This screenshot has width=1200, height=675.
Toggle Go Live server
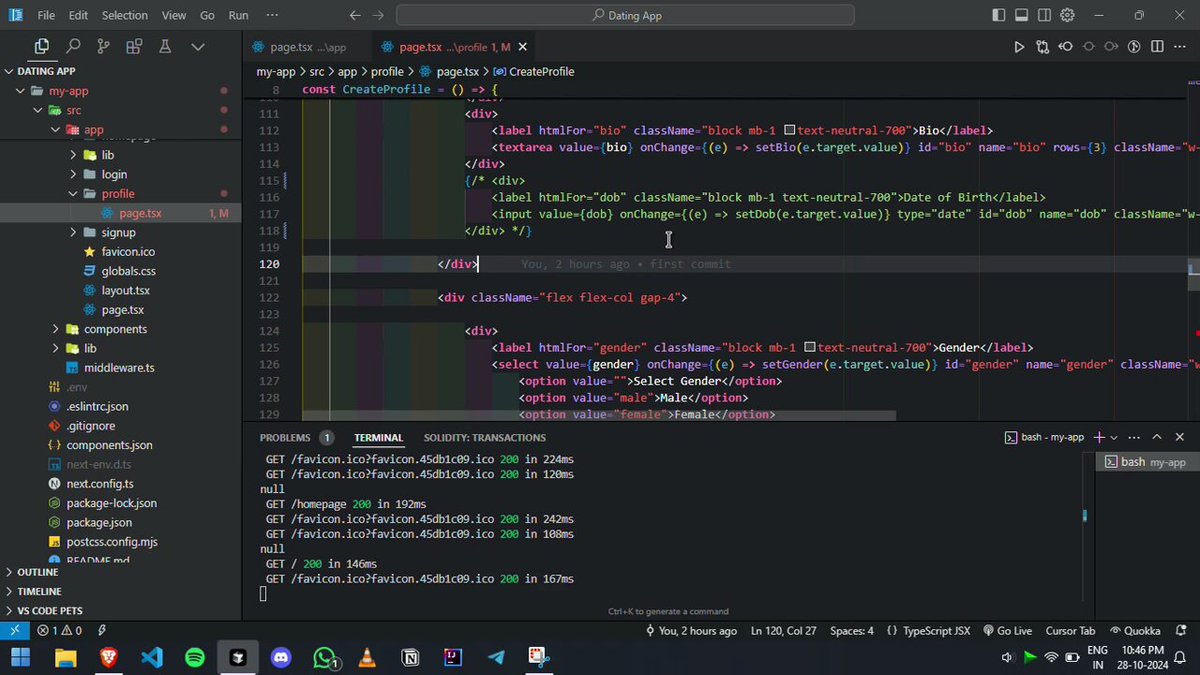tap(1008, 630)
